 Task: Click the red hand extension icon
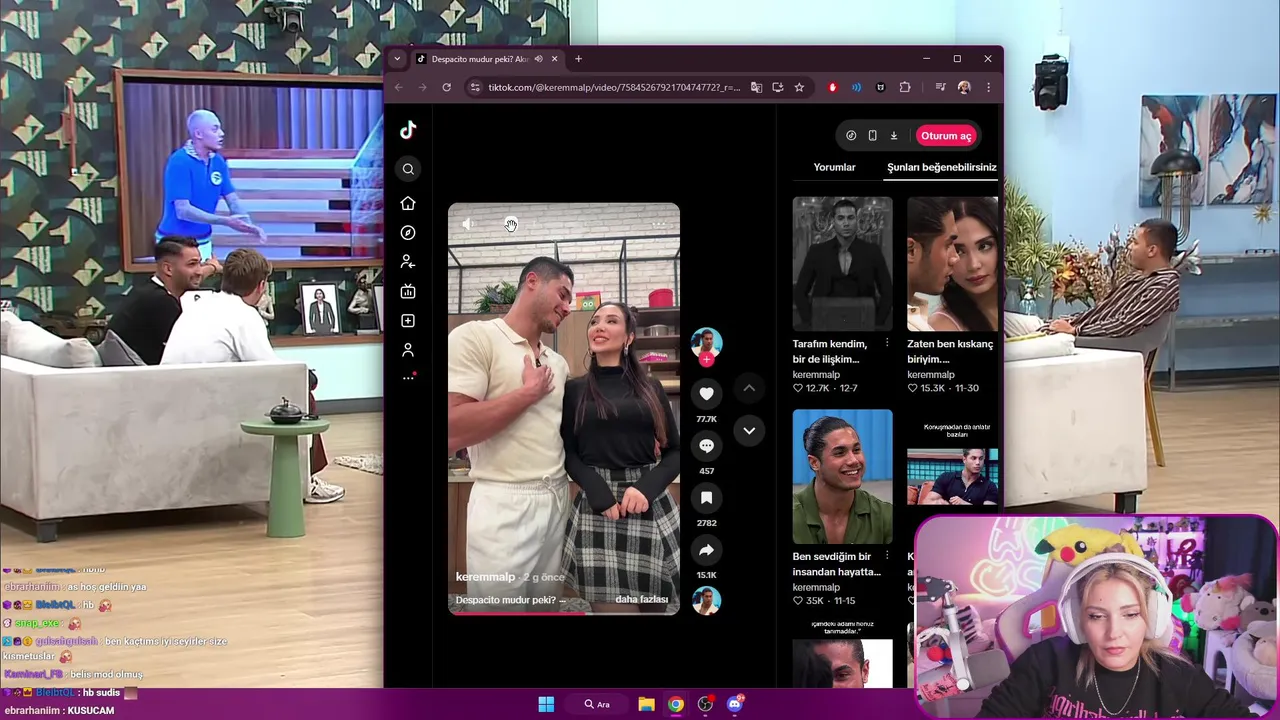[832, 87]
